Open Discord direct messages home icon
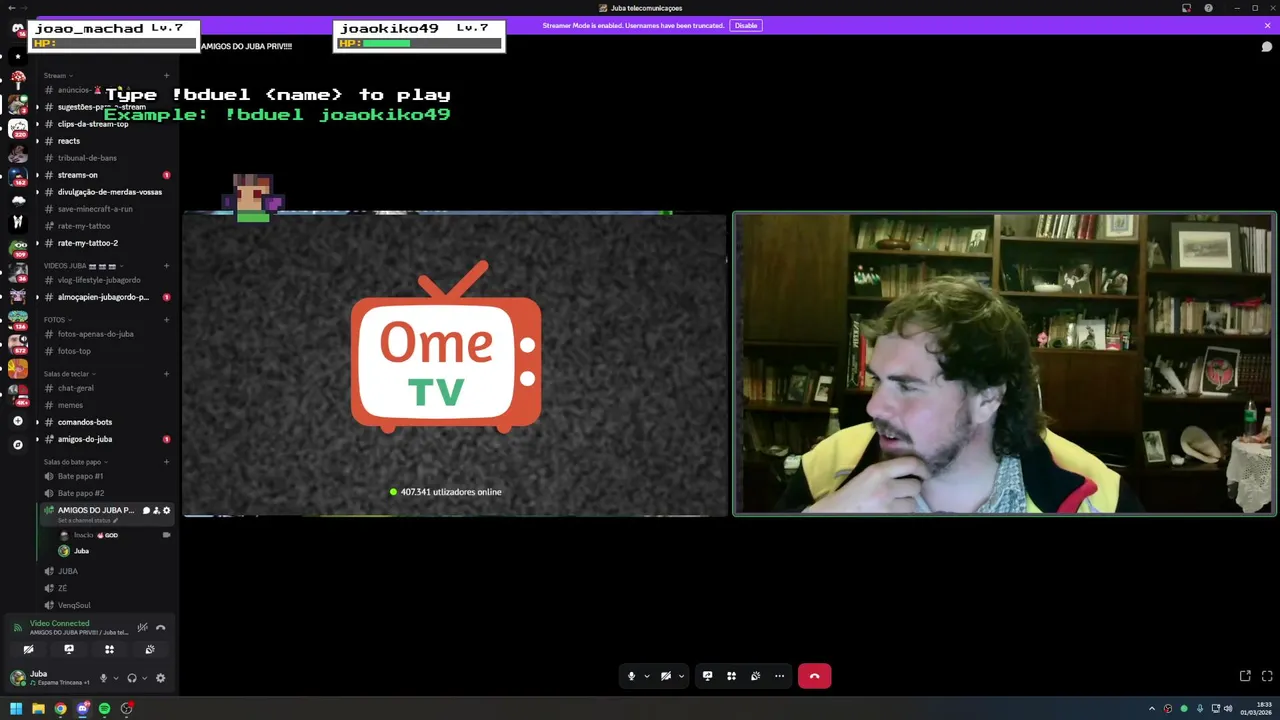Viewport: 1280px width, 720px height. pyautogui.click(x=17, y=29)
